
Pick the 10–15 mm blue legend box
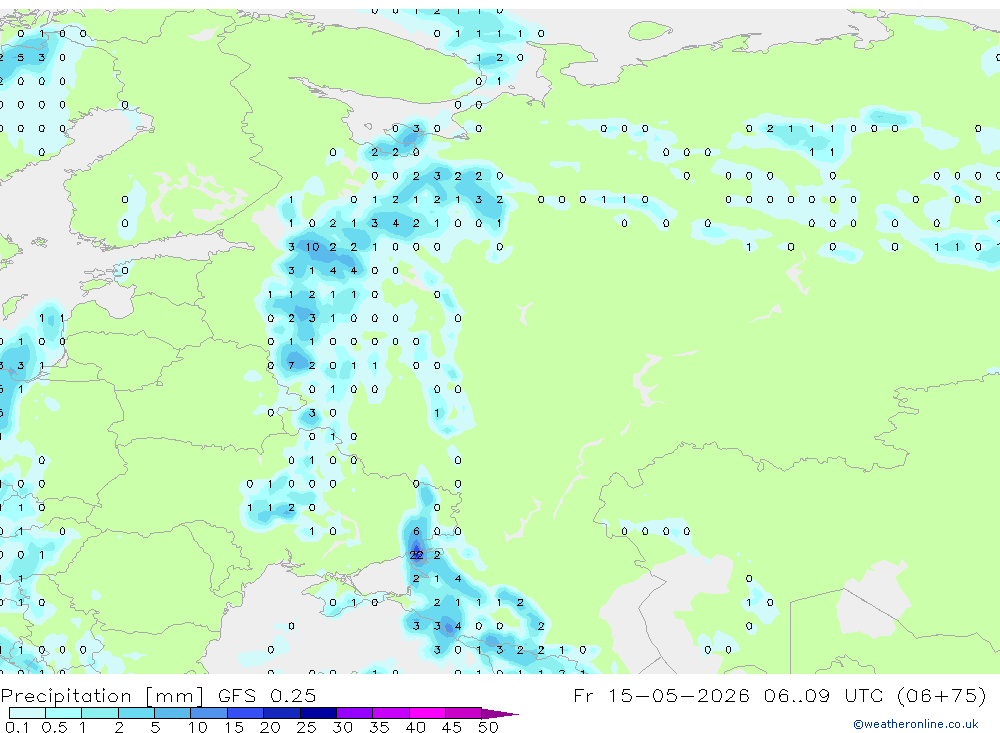209,713
